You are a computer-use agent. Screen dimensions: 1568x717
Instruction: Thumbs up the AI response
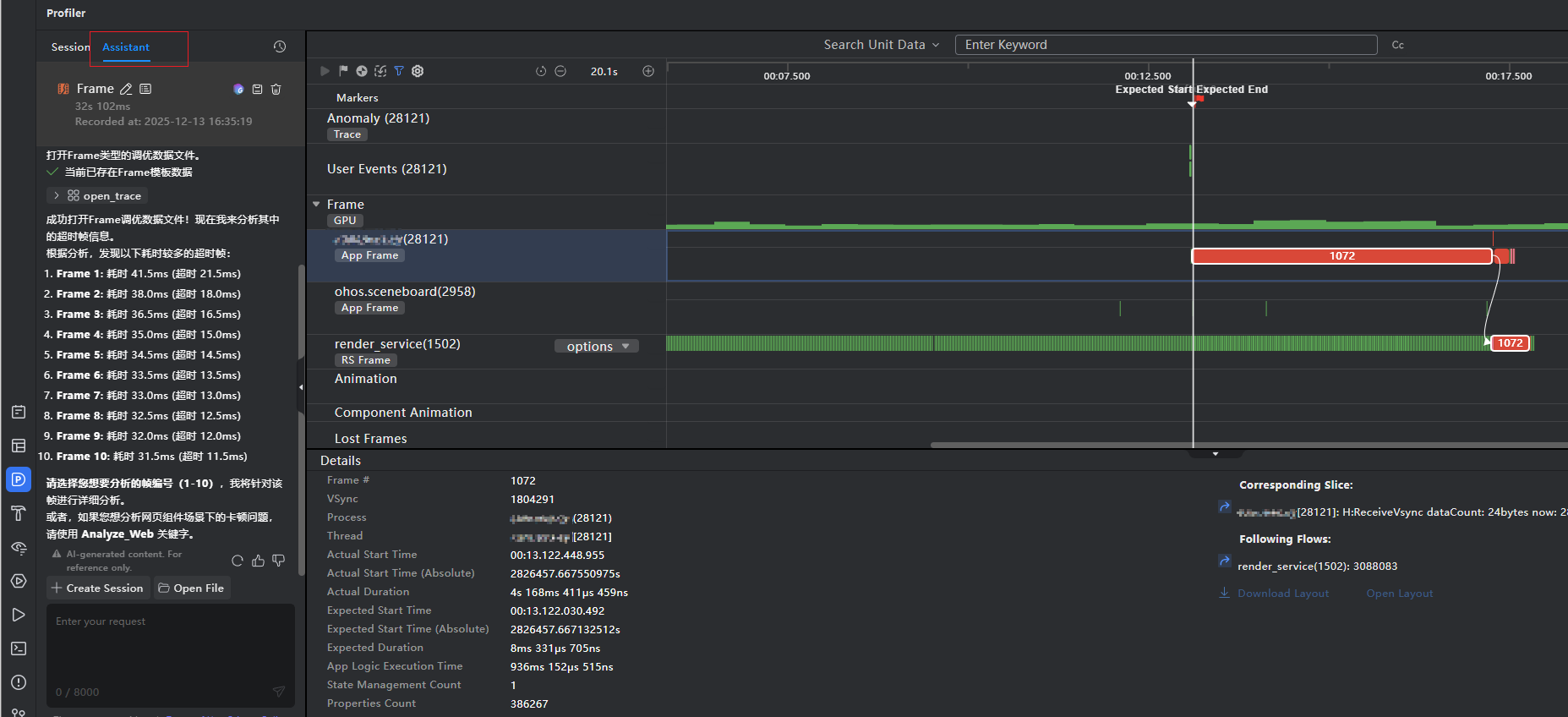(x=258, y=561)
